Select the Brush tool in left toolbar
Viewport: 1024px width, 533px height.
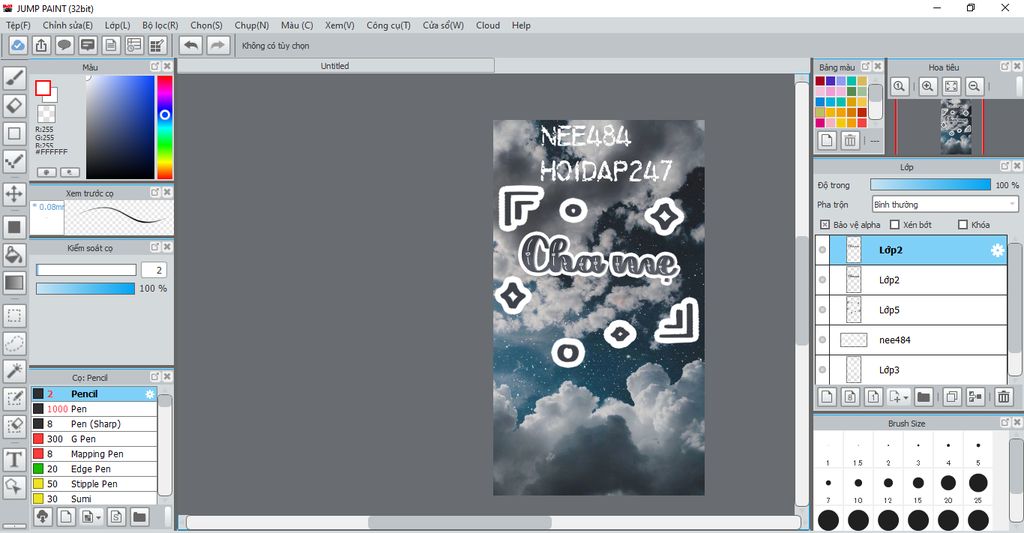point(14,78)
